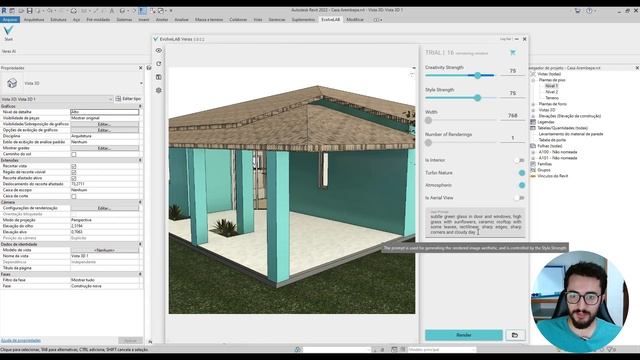Screen dimensions: 640x360
Task: Click the Vínculos do Revit icon
Action: [533, 176]
